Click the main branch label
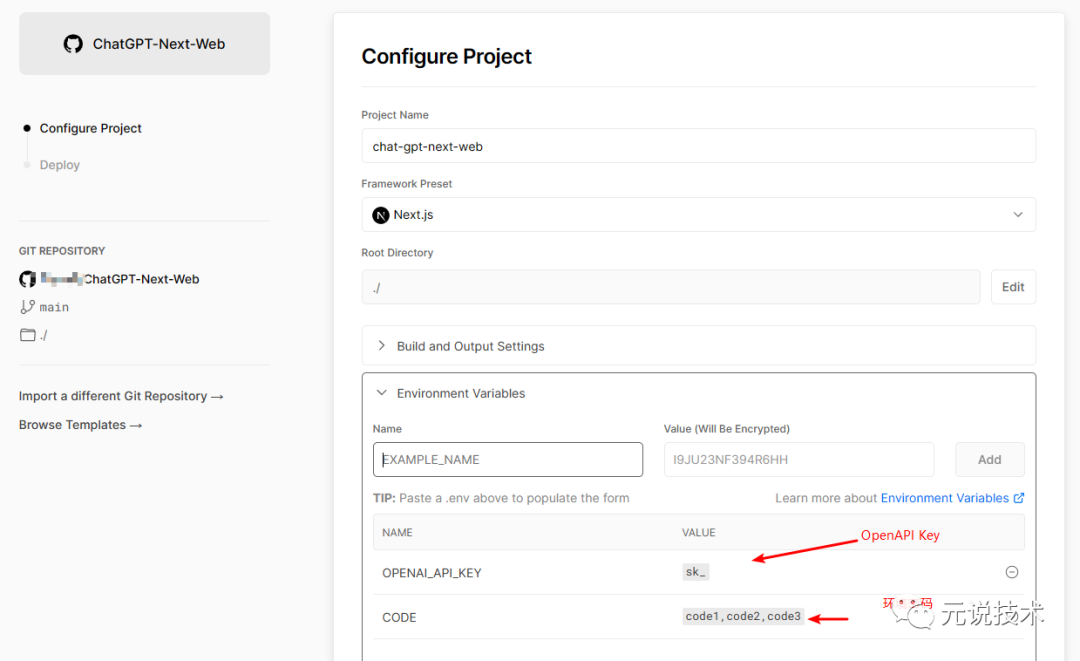 click(54, 307)
